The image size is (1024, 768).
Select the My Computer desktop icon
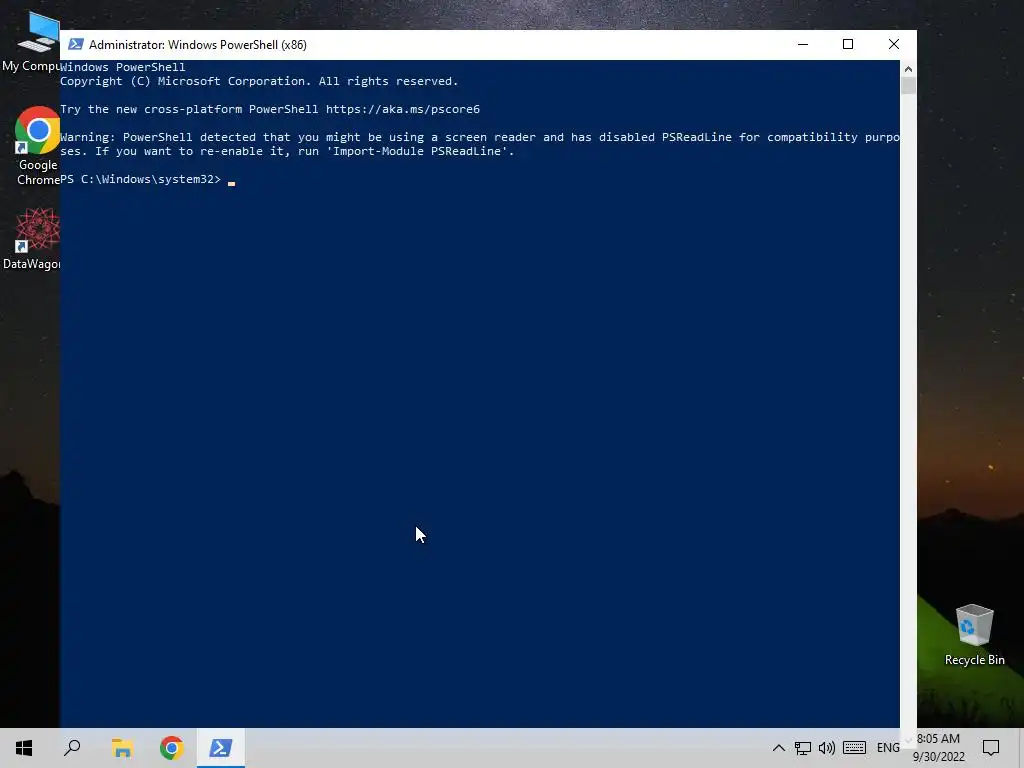tap(31, 42)
